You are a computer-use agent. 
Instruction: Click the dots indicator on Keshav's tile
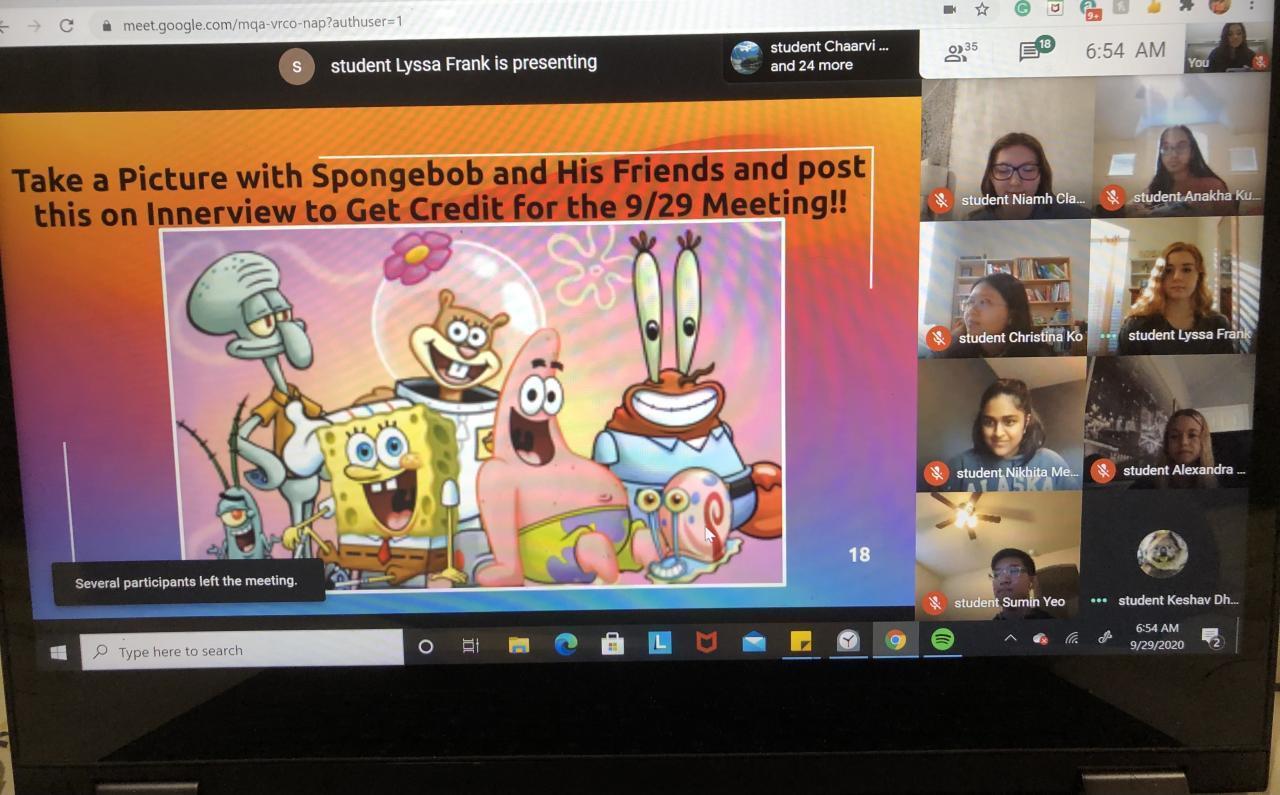tap(1098, 601)
